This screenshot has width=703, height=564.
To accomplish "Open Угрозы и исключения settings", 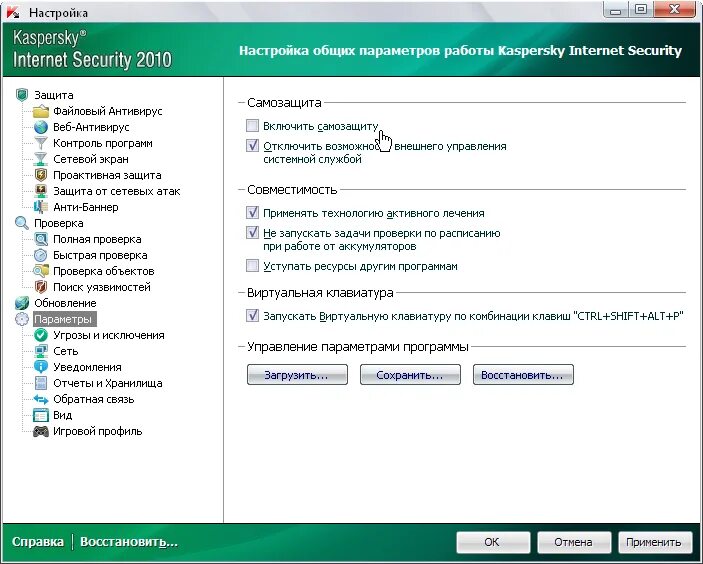I will [108, 335].
